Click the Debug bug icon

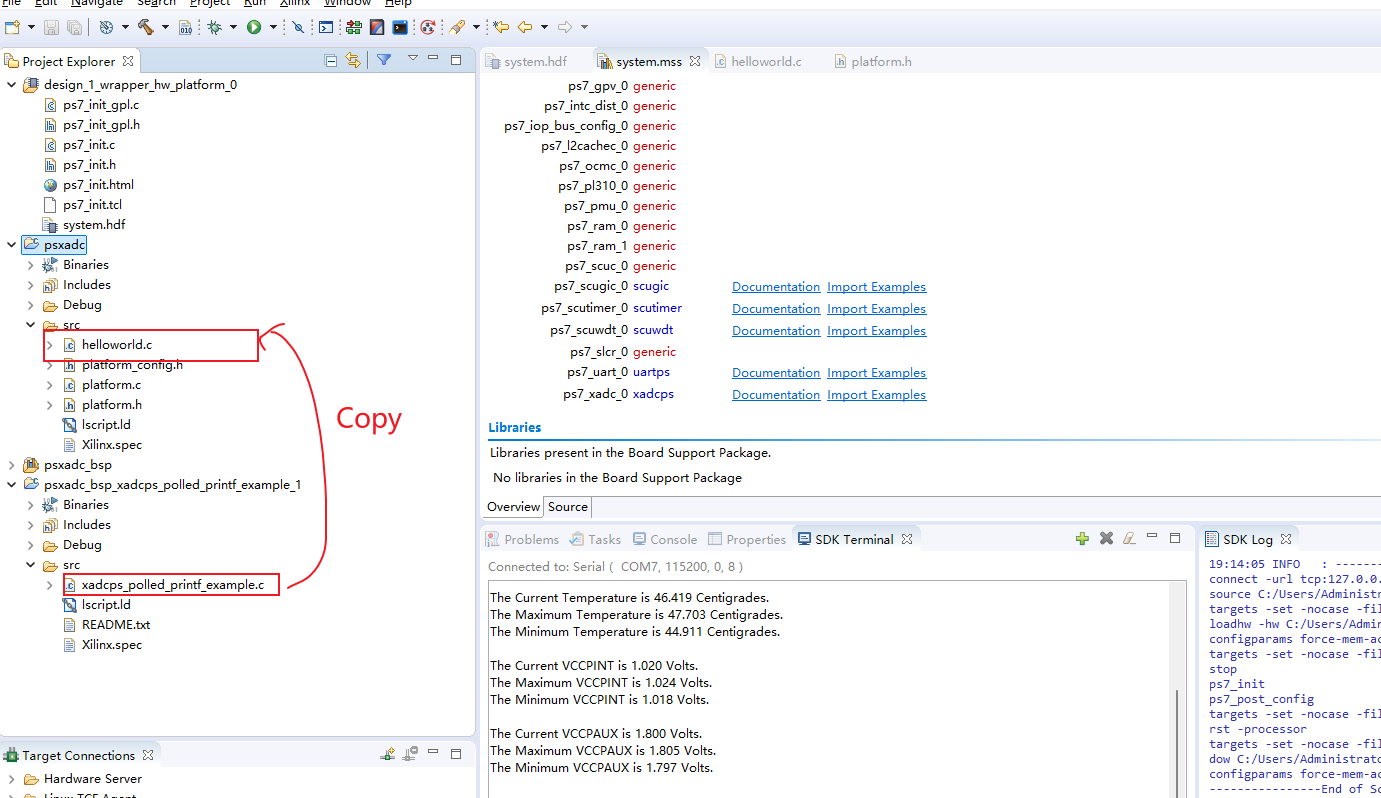coord(214,27)
